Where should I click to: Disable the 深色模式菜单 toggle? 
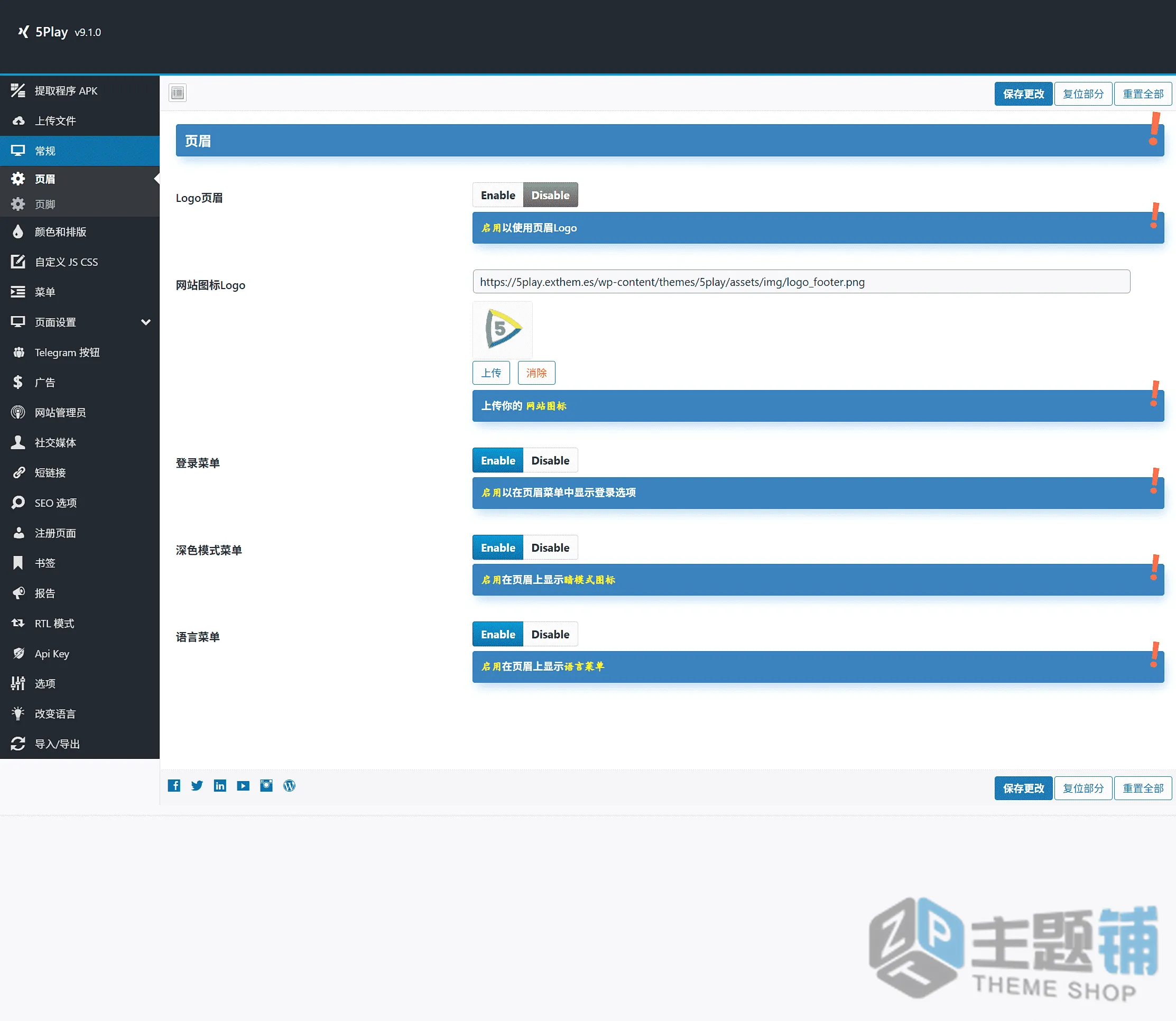[x=550, y=547]
